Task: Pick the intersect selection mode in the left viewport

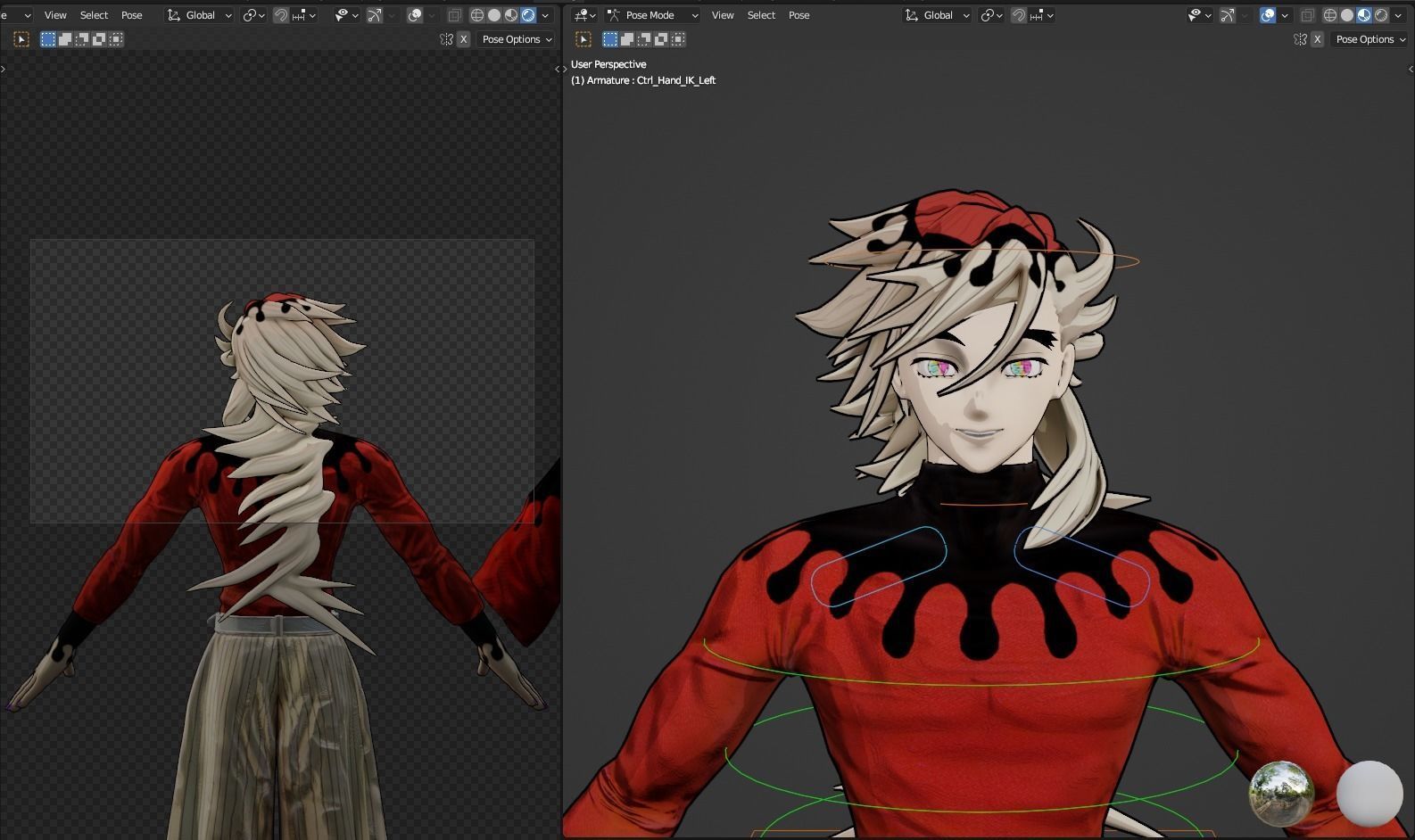Action: pyautogui.click(x=116, y=39)
